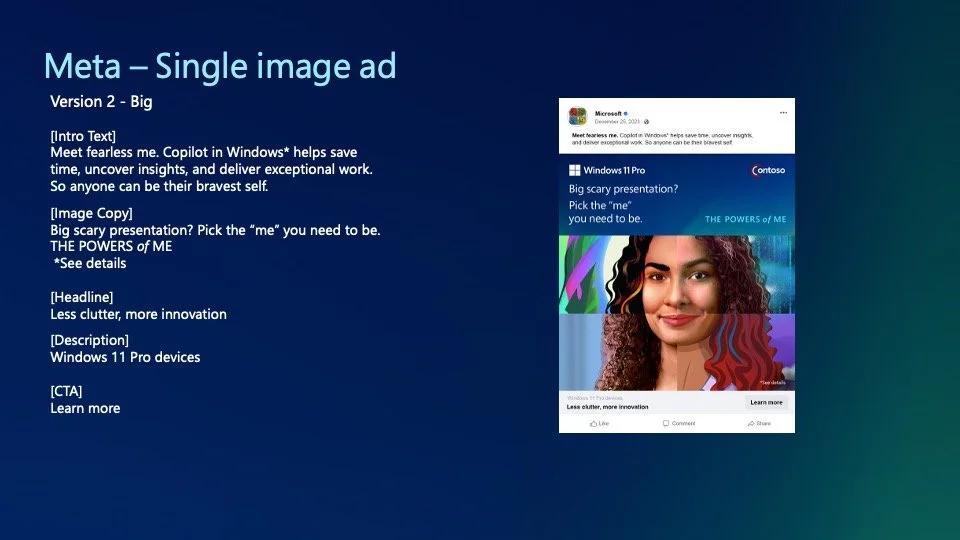
Task: Click 'THE POWERS of ME' in the ad image
Action: click(745, 219)
